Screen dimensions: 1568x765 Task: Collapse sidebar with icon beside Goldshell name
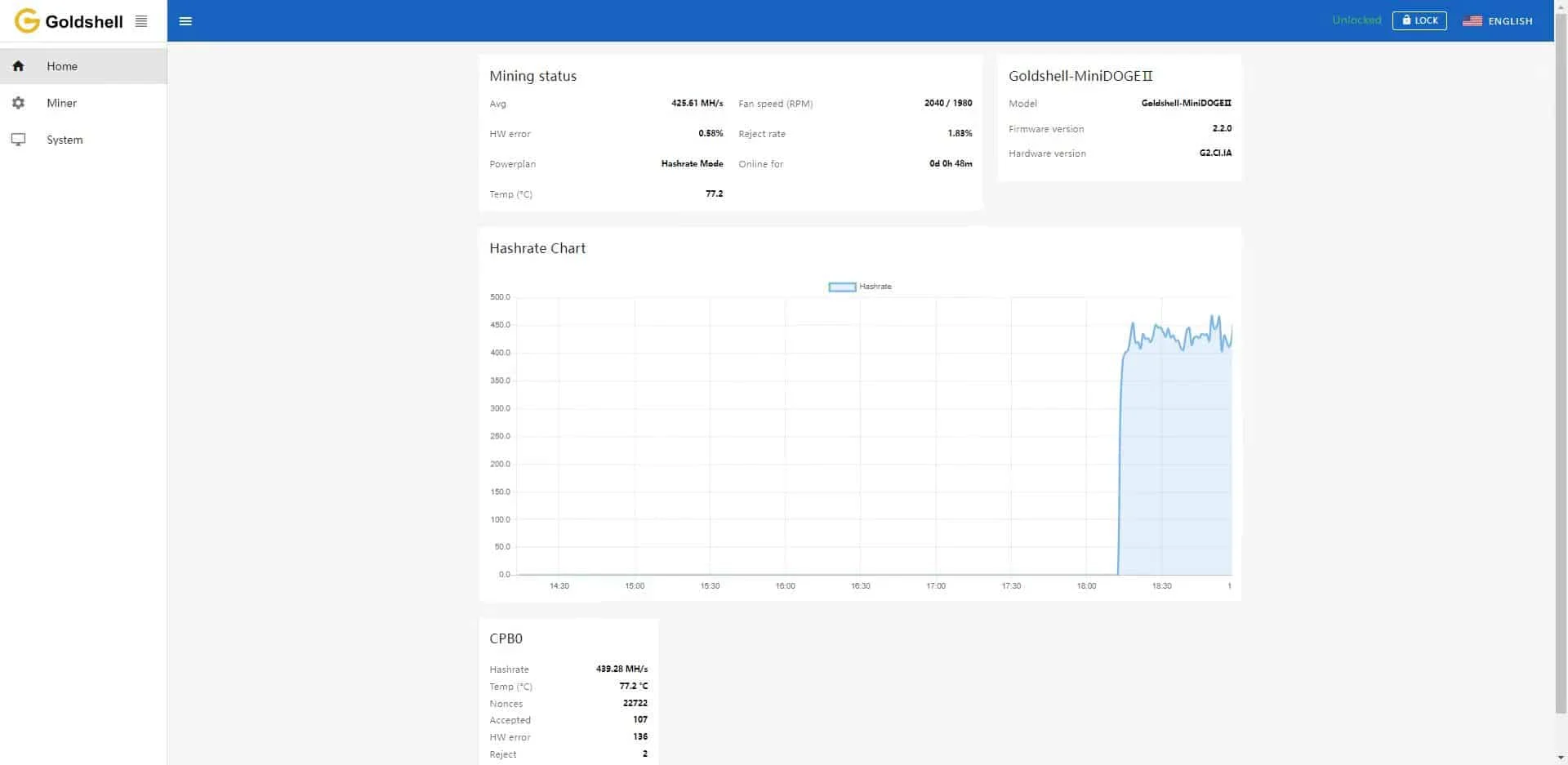pos(141,21)
